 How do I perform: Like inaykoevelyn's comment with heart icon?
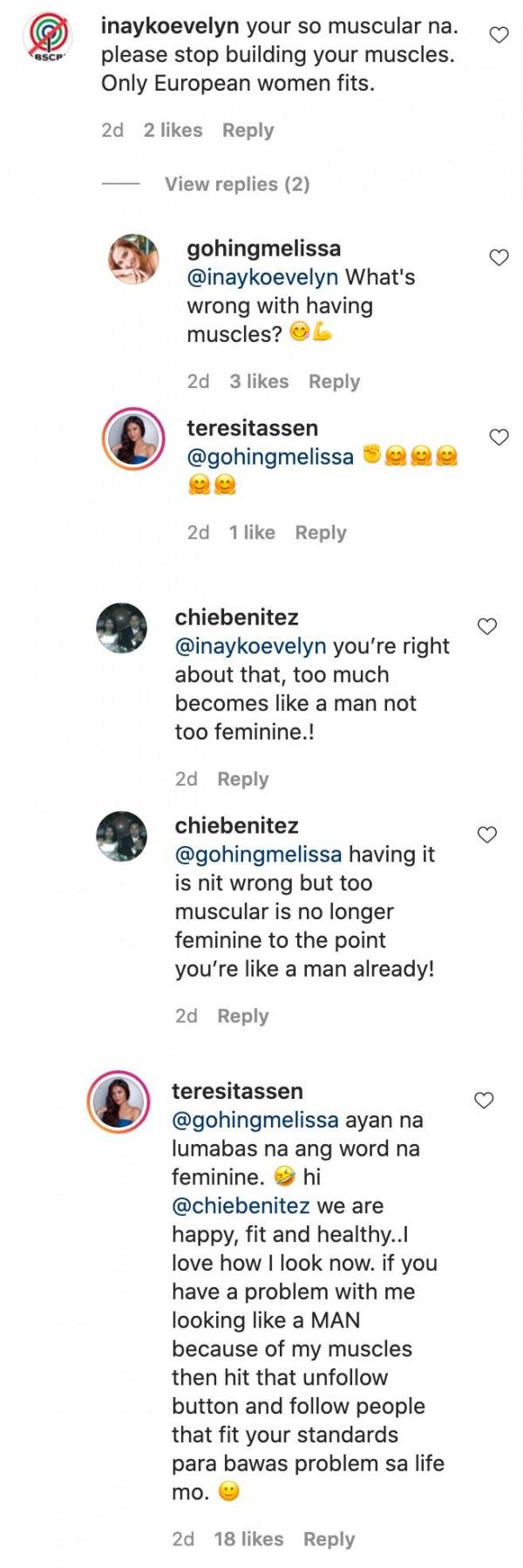click(x=499, y=36)
